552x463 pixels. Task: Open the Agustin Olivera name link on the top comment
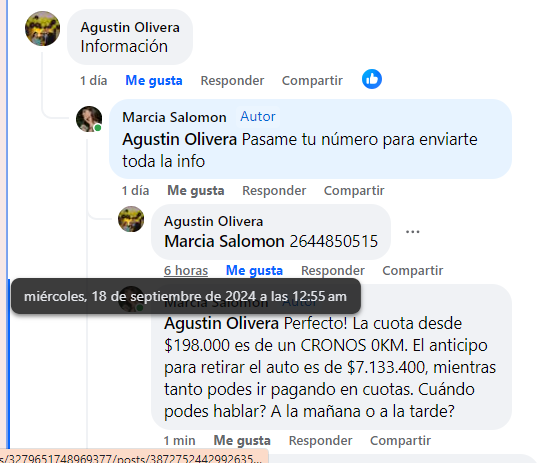[x=130, y=27]
